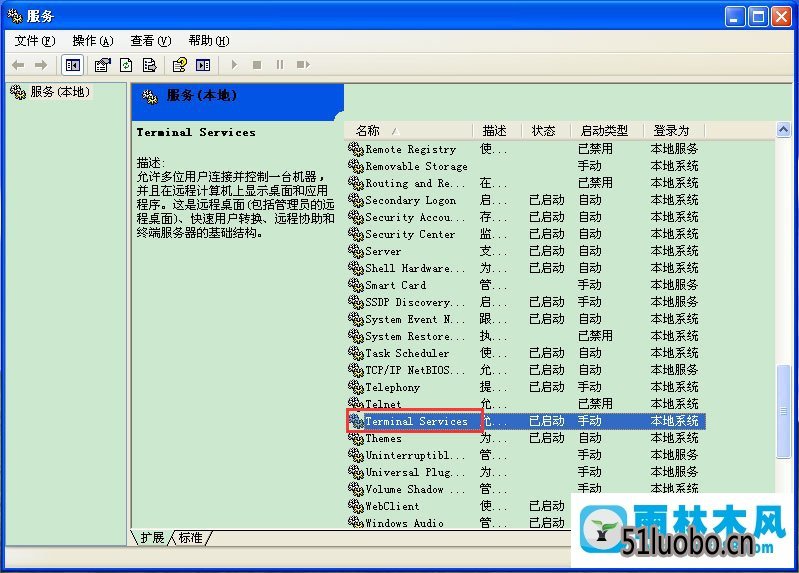This screenshot has width=799, height=573.
Task: Click the vertical scrollbar thumb
Action: pyautogui.click(x=783, y=412)
